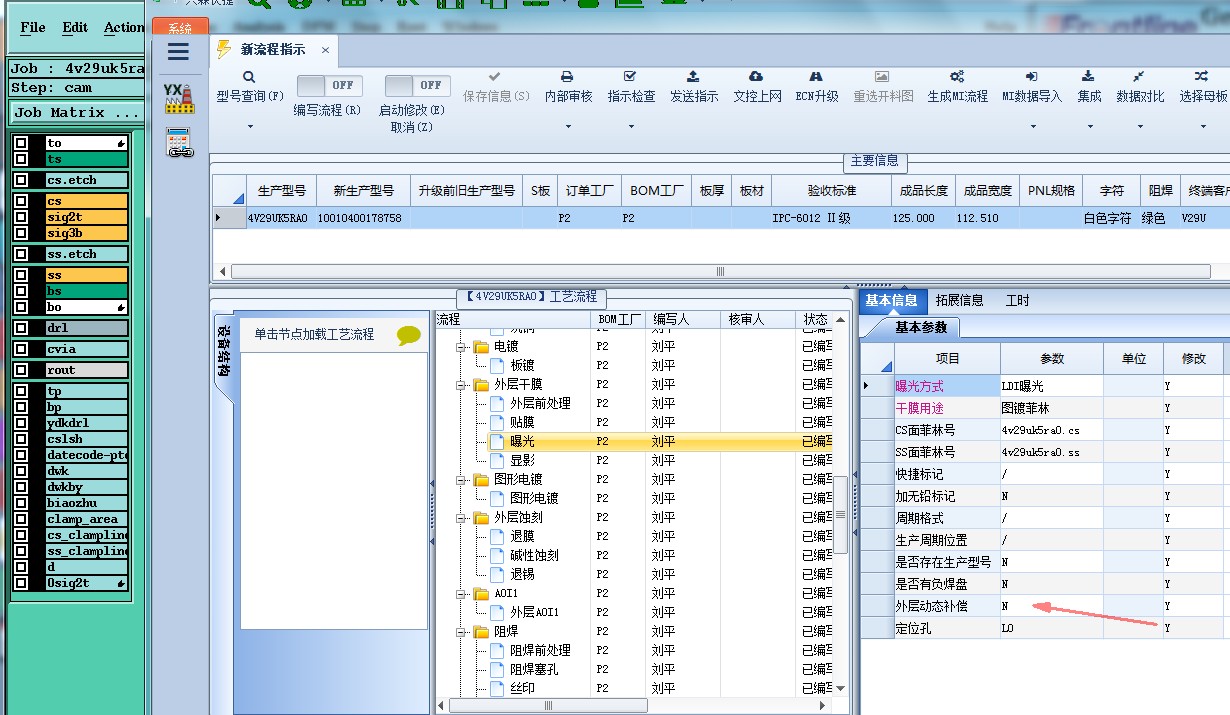Viewport: 1230px width, 715px height.
Task: Click the 外层干膜 folder icon
Action: (482, 384)
